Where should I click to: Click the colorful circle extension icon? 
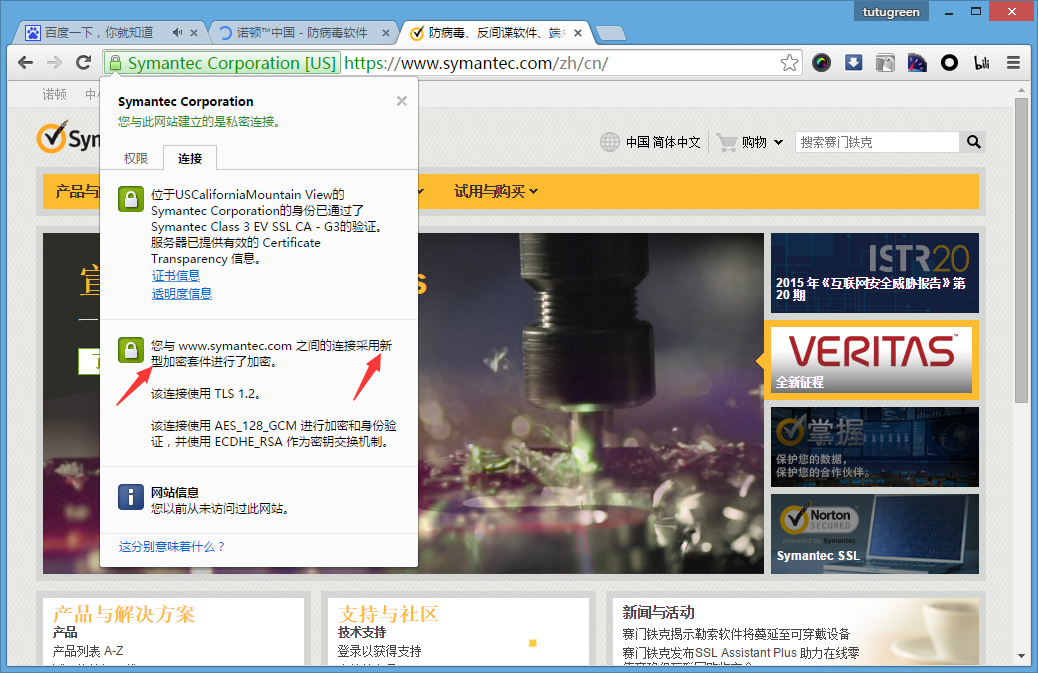tap(822, 63)
